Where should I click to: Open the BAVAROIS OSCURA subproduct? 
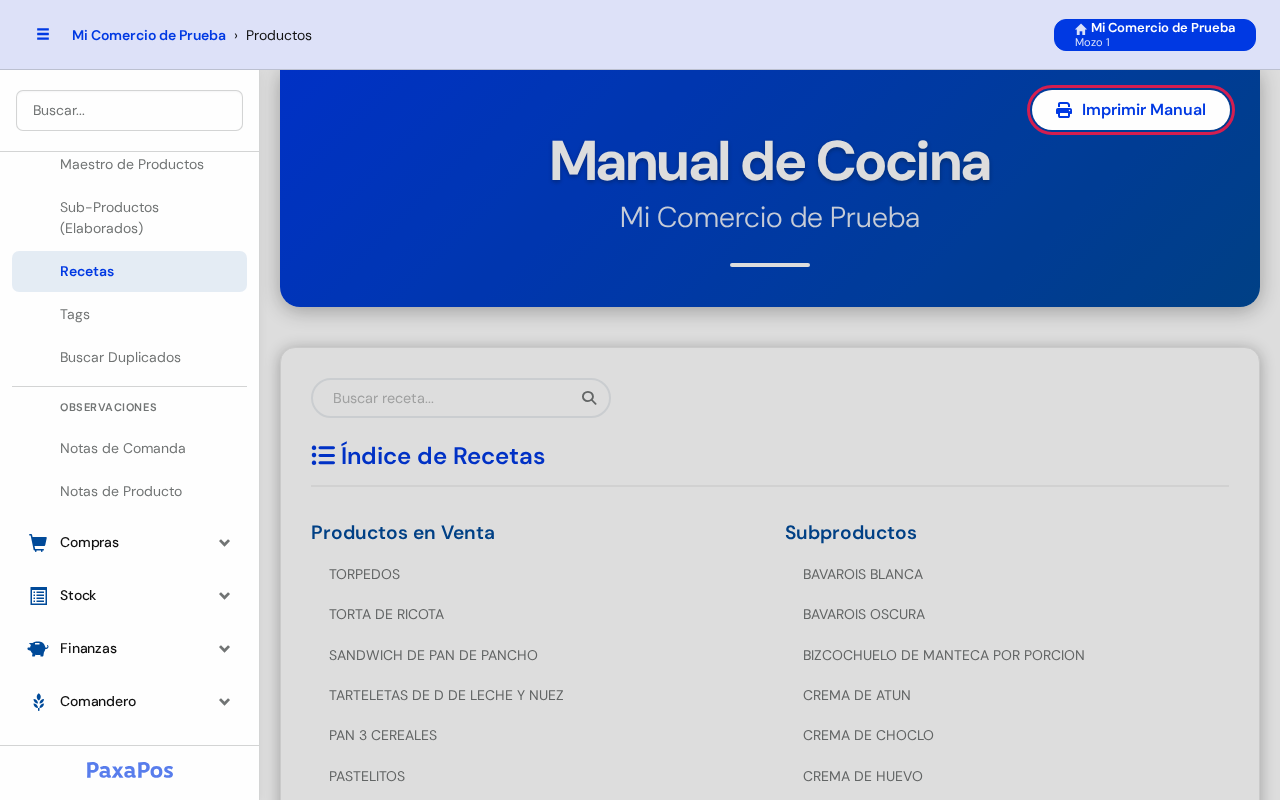(864, 614)
